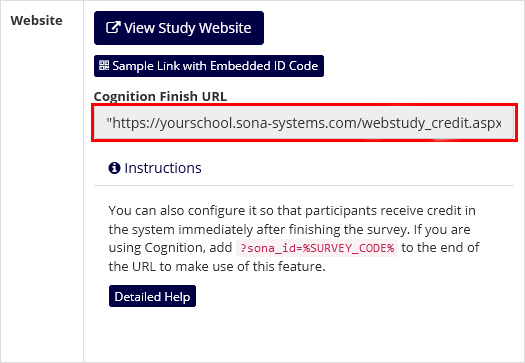Screen dimensions: 525x363
Task: Click the webstudy_credit.aspx part of the URL
Action: click(x=432, y=123)
